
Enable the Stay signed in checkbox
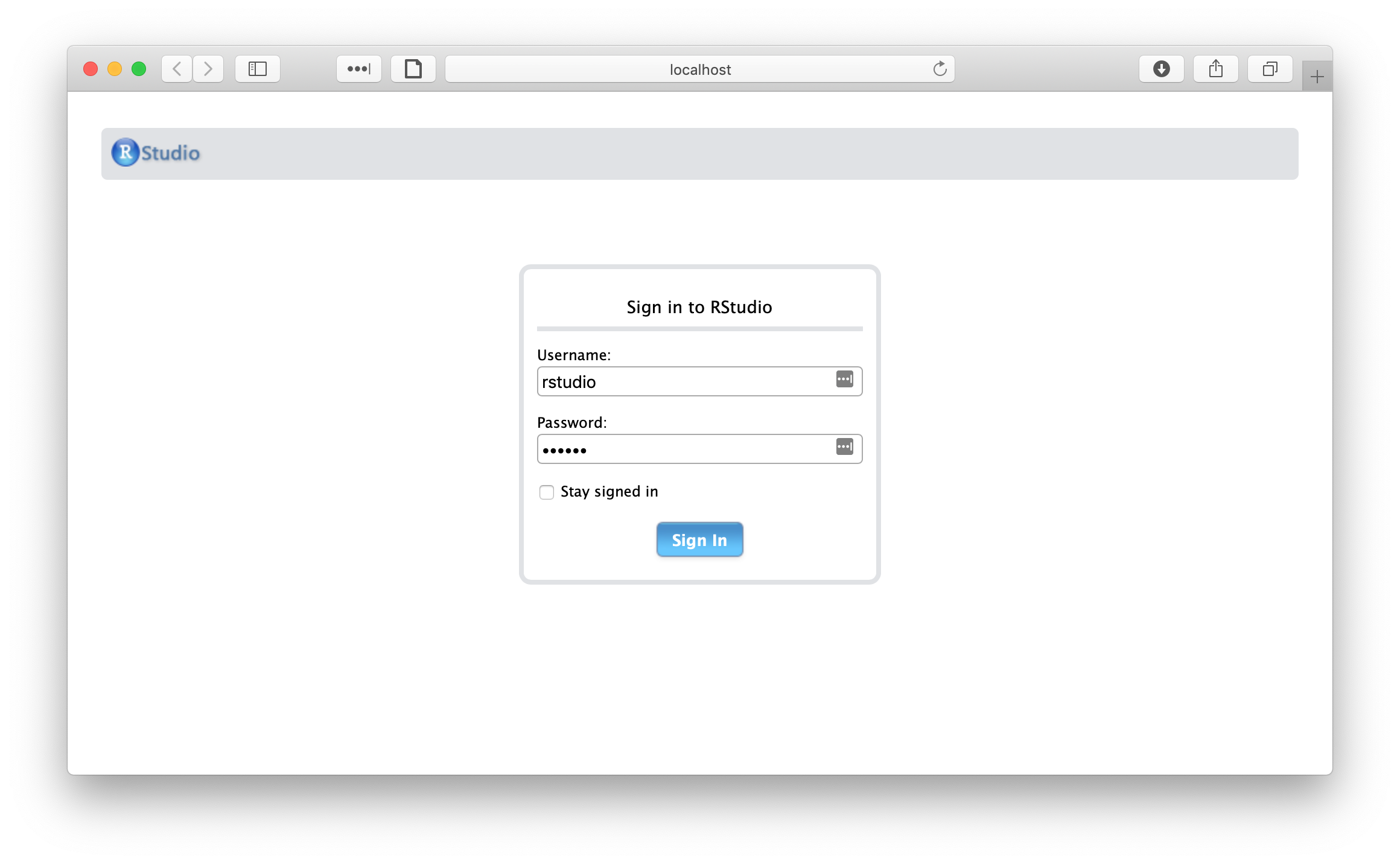pos(547,492)
